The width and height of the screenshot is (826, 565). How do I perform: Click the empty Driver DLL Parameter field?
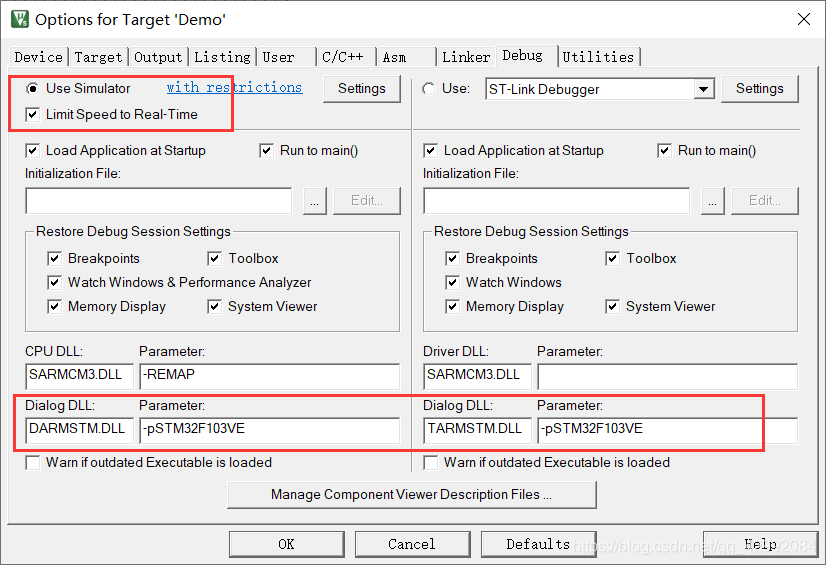point(667,376)
